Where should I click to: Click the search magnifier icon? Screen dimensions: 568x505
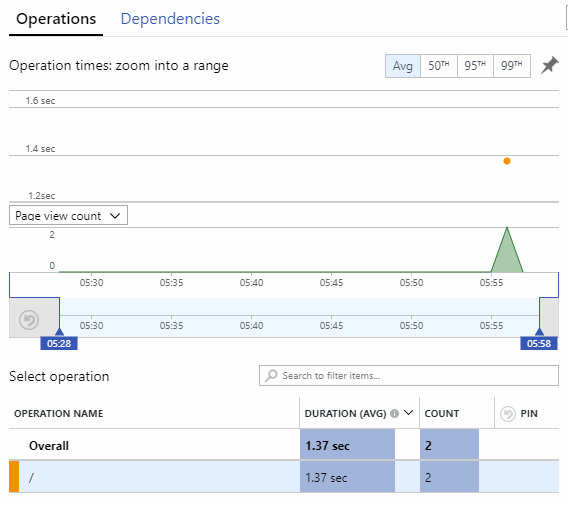tap(271, 376)
